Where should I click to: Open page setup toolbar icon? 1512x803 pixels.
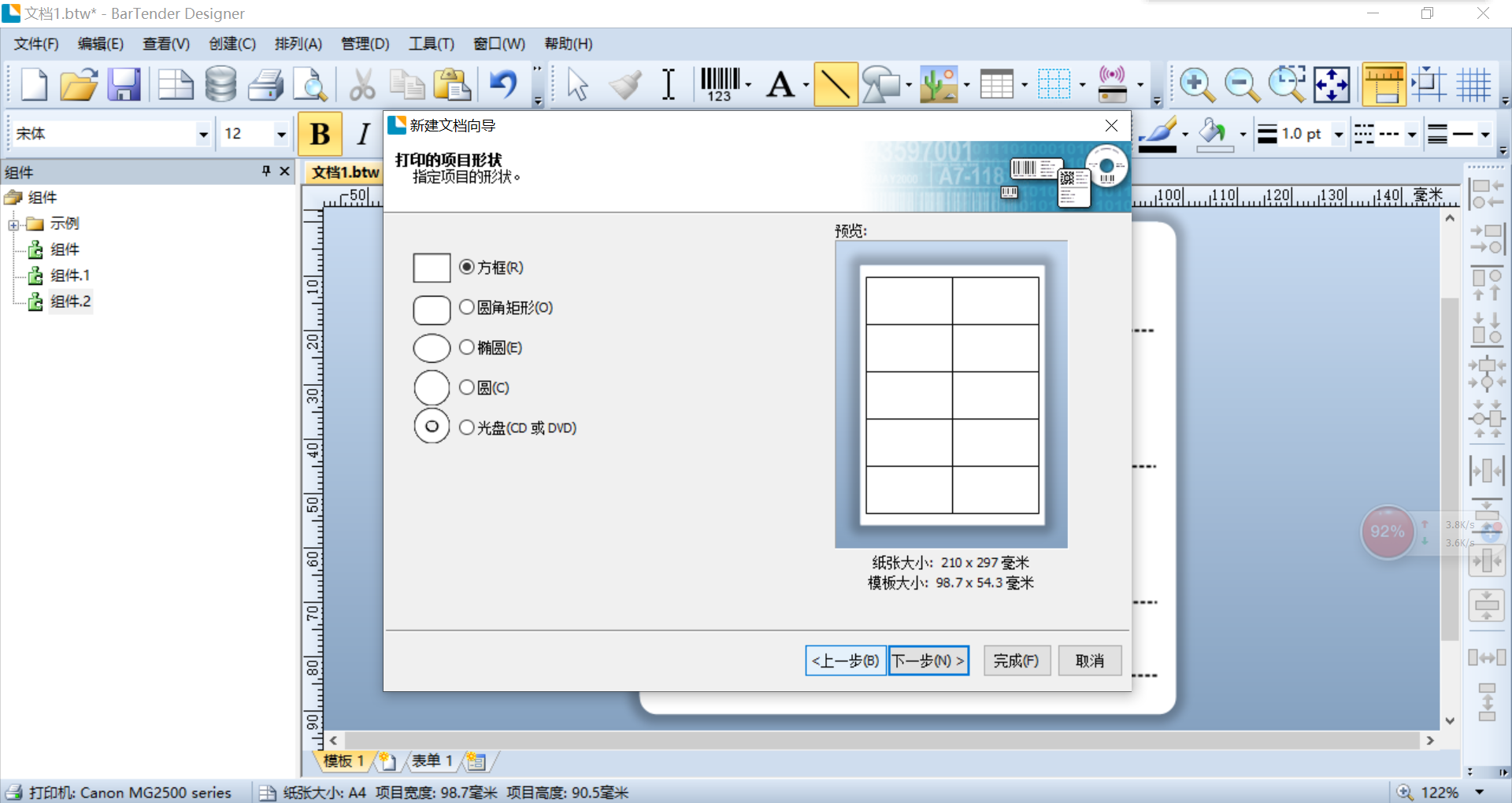(x=175, y=84)
